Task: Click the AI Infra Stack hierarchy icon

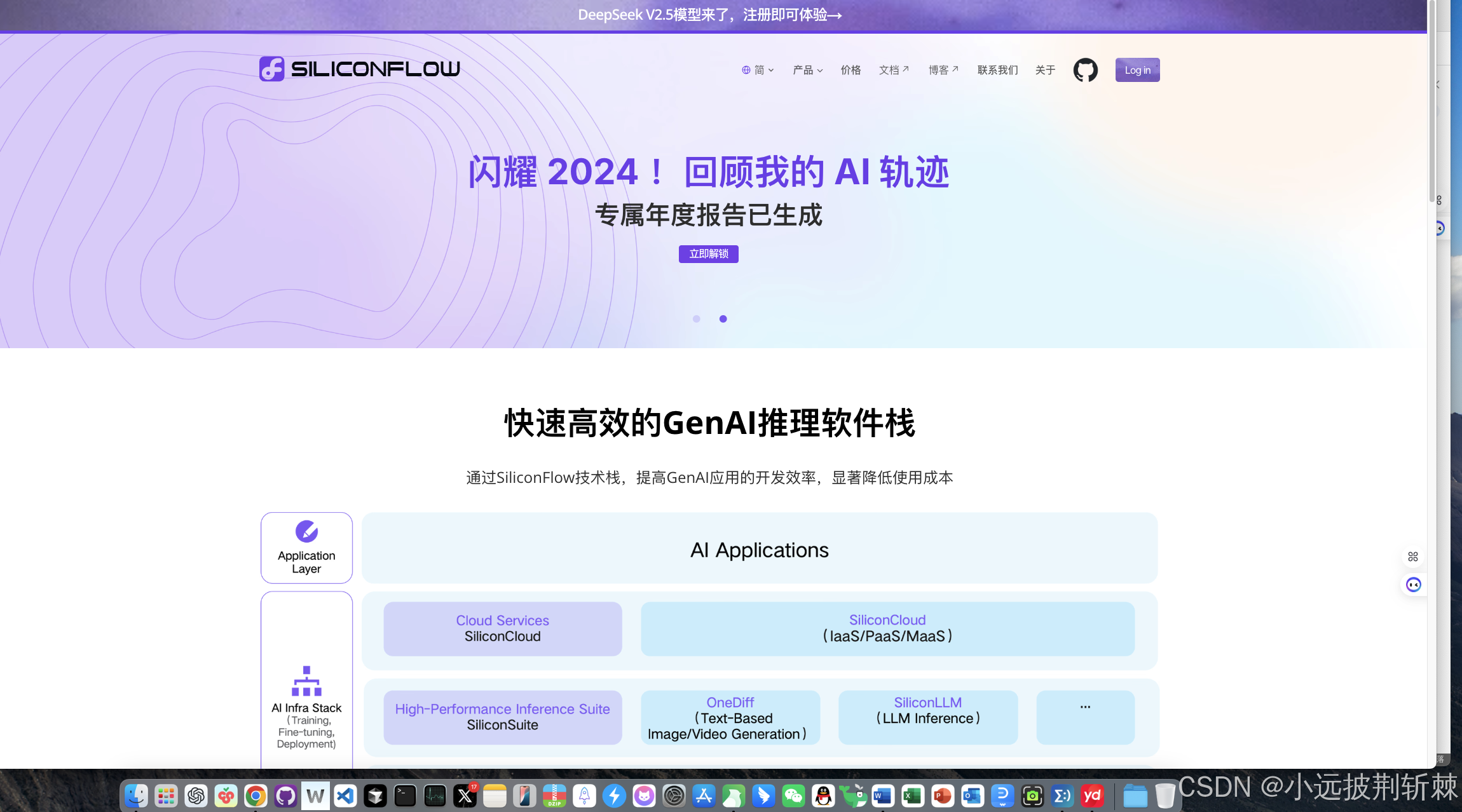Action: coord(306,680)
